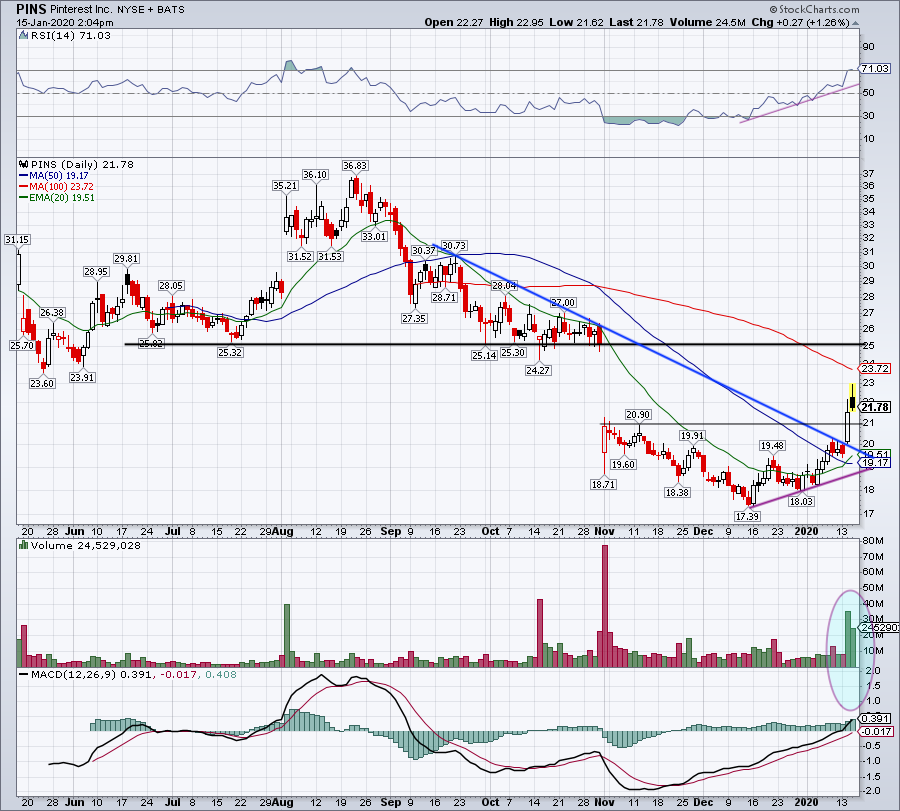Click the 18.03 price label
Image resolution: width=900 pixels, height=811 pixels.
[x=801, y=501]
